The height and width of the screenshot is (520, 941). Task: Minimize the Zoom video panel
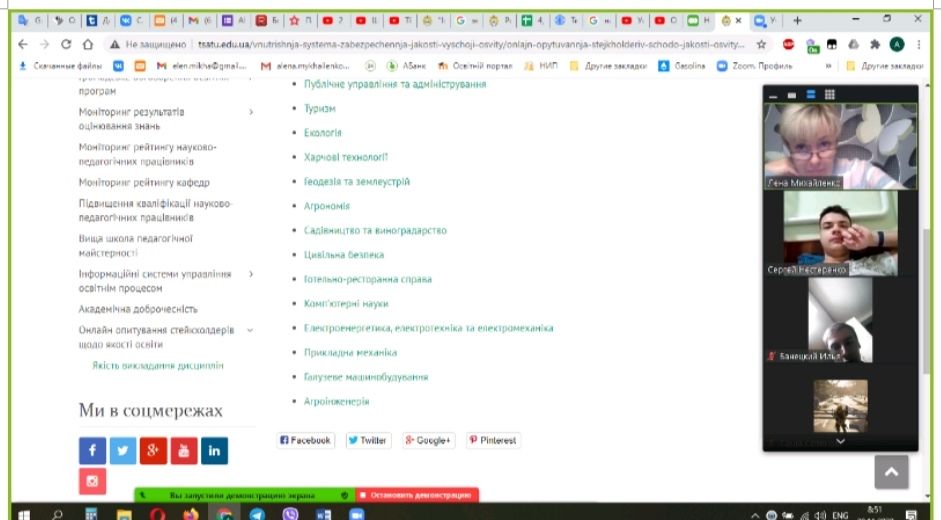click(x=773, y=95)
